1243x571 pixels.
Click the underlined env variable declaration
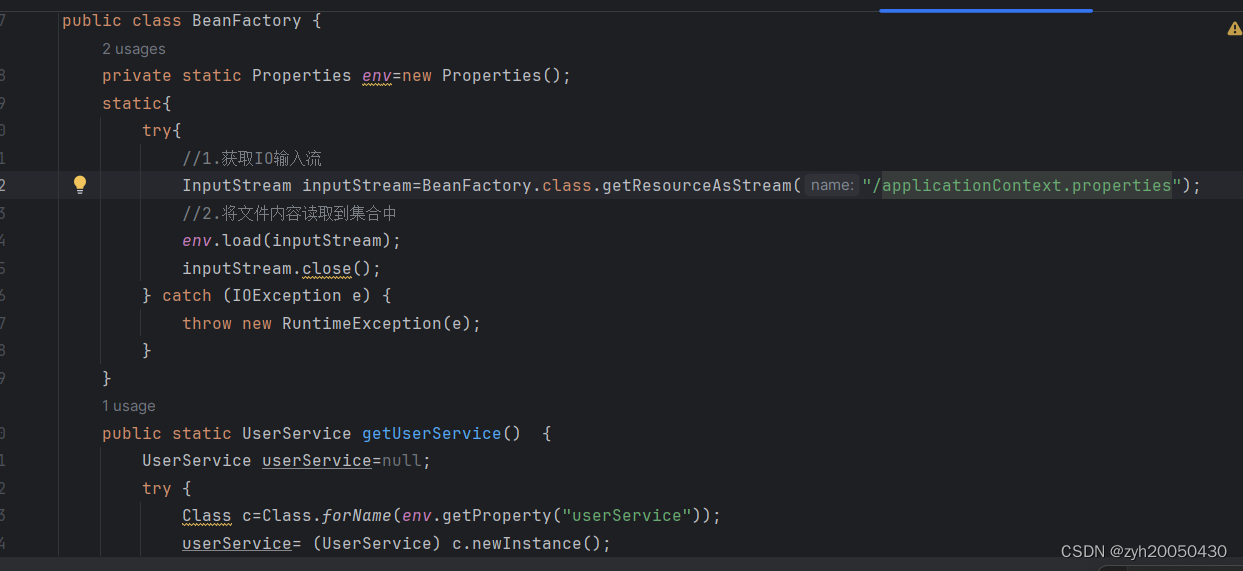[377, 76]
